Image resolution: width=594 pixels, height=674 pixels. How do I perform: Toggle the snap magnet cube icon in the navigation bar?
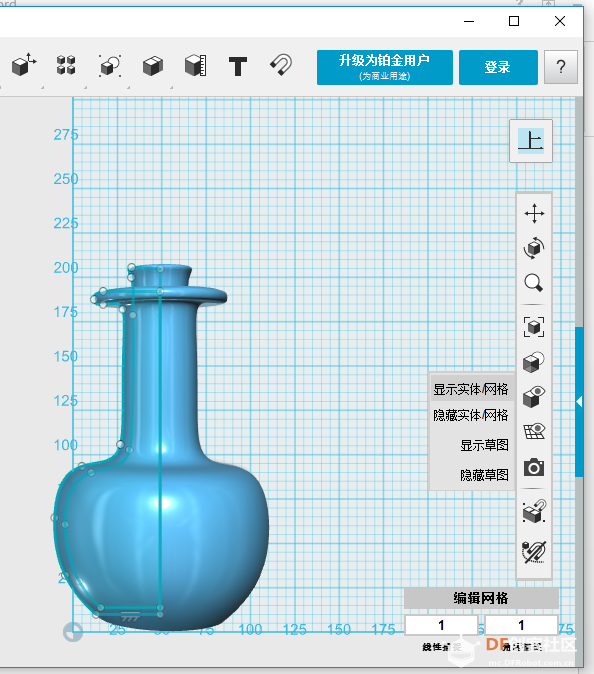click(x=534, y=511)
